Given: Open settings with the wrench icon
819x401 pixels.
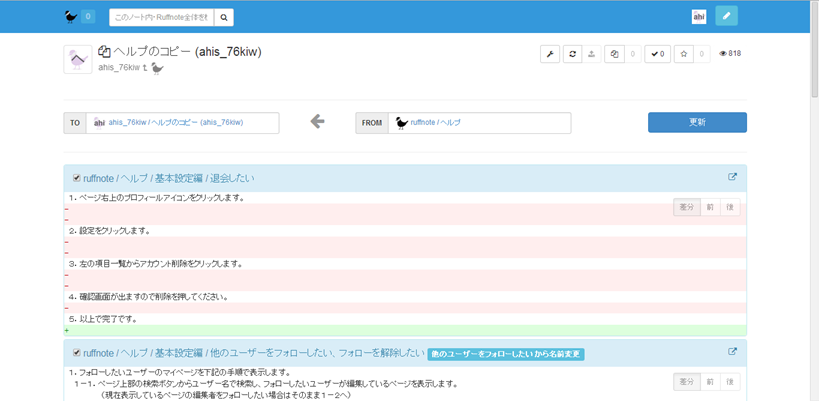Looking at the screenshot, I should pos(549,54).
